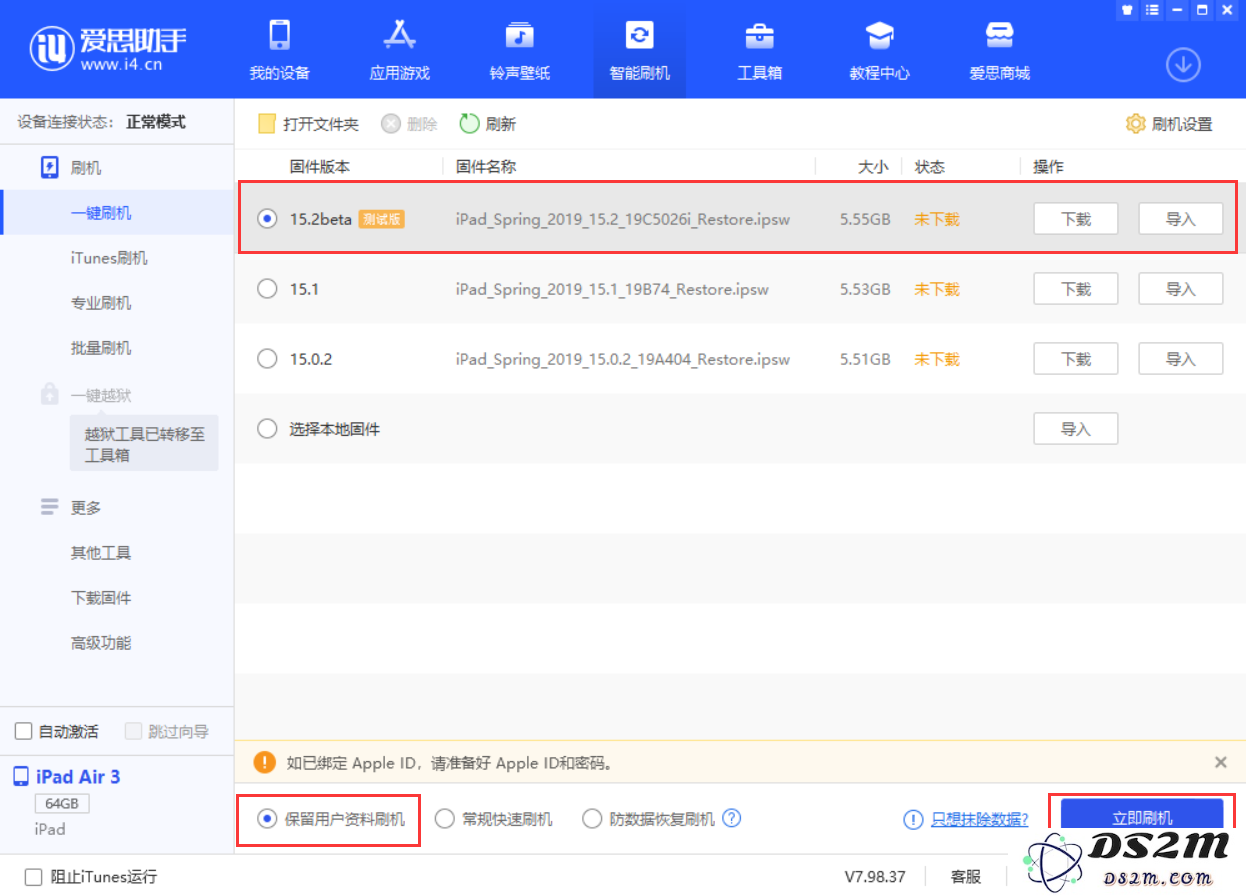Switch to the 智能刷机 tab
The height and width of the screenshot is (896, 1246).
click(639, 50)
